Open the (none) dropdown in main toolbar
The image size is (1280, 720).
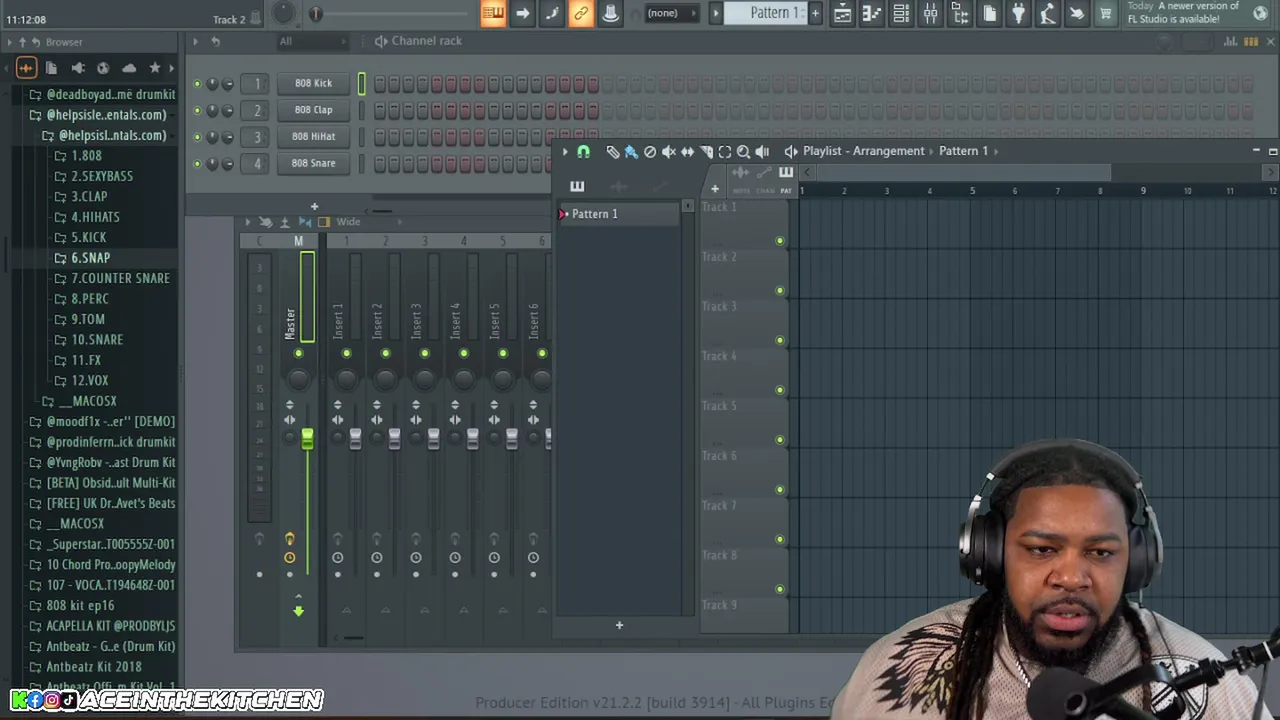pyautogui.click(x=671, y=13)
